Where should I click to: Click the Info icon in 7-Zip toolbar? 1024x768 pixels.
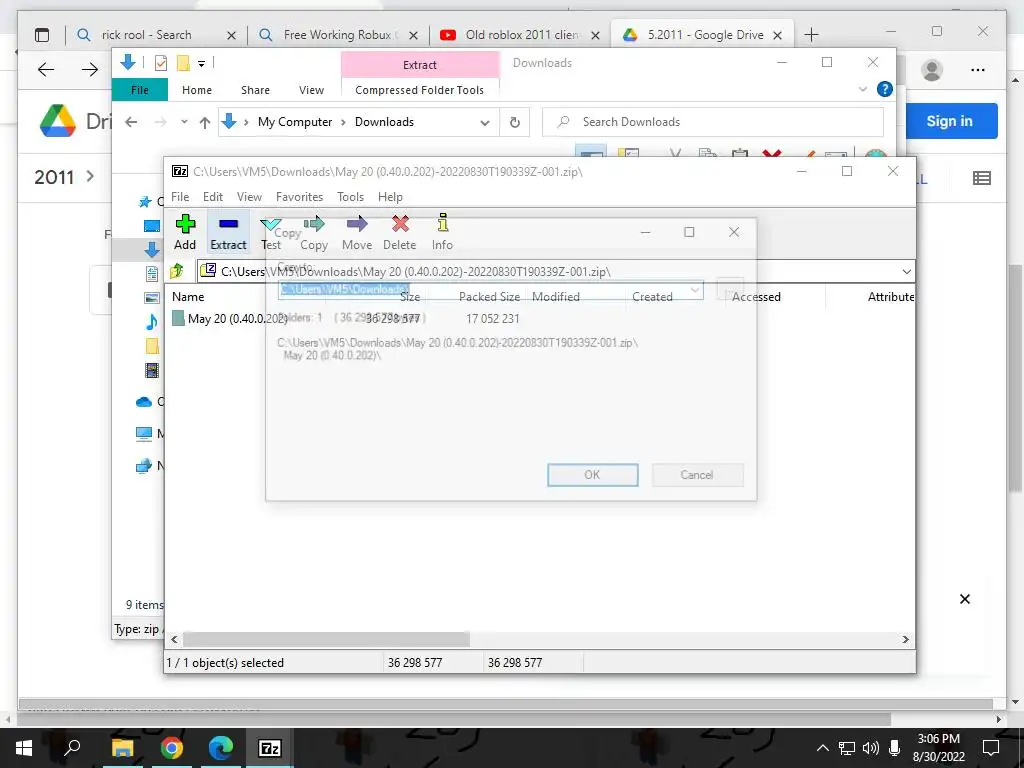(x=443, y=223)
